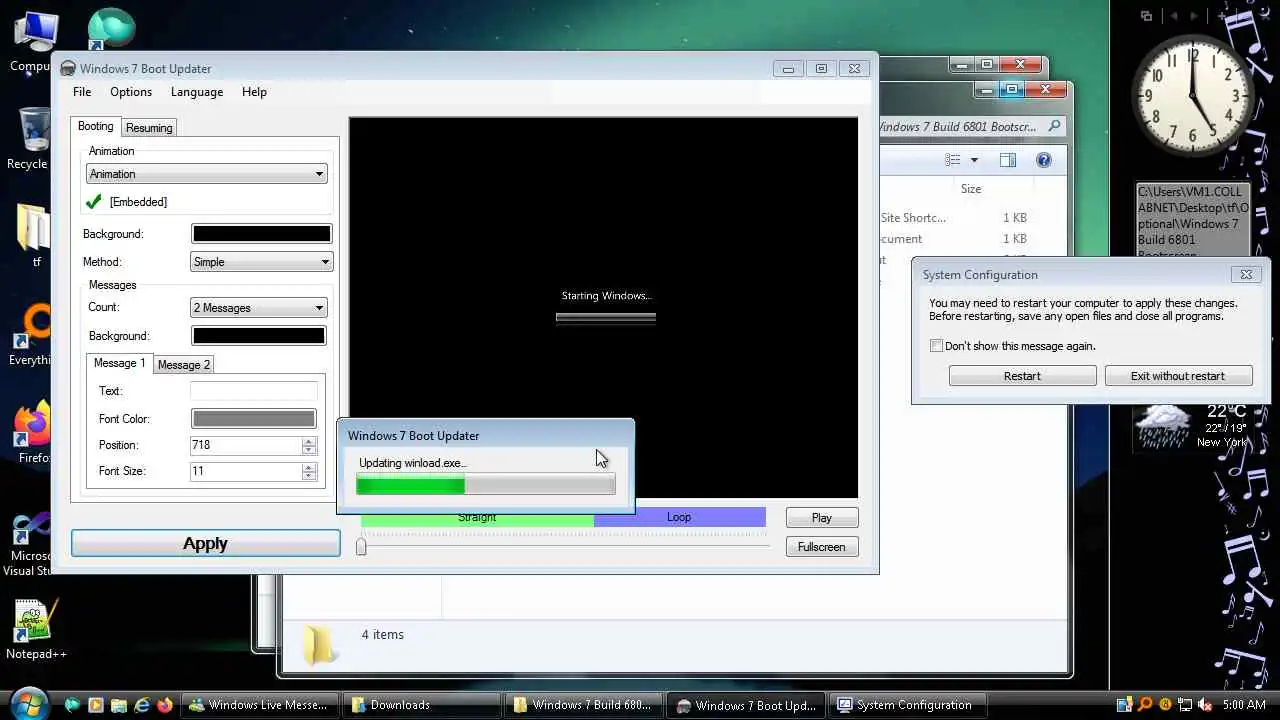Launch the Firefox desktop shortcut
The image size is (1280, 720).
pyautogui.click(x=33, y=433)
